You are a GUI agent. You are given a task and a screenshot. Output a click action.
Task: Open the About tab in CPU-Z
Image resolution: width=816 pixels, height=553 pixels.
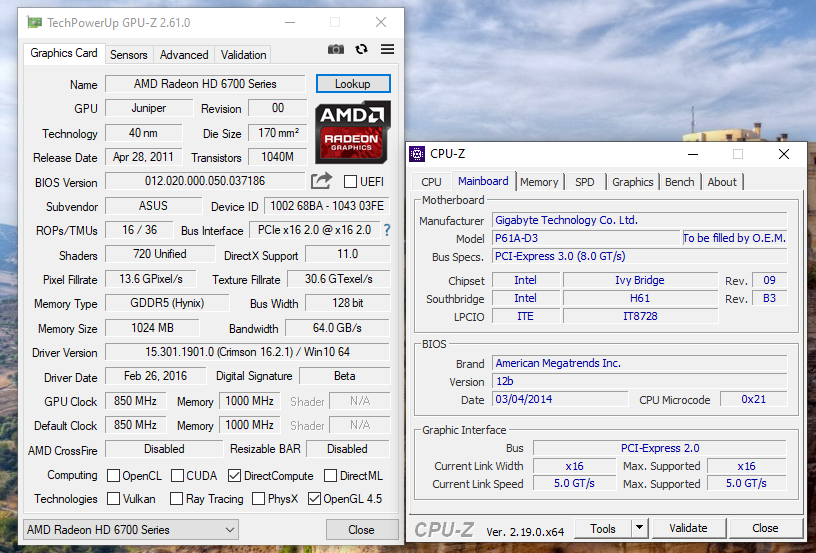[722, 182]
